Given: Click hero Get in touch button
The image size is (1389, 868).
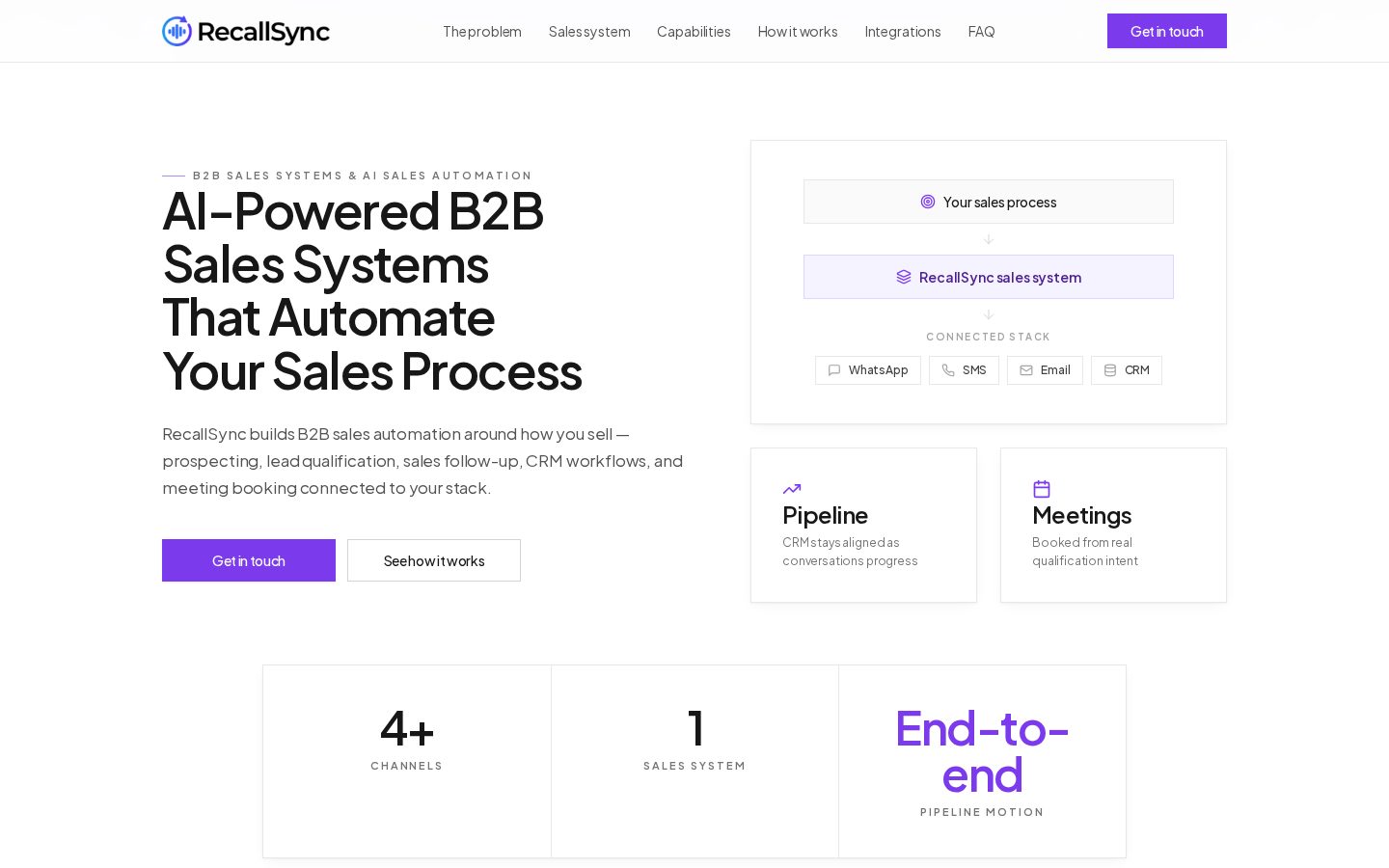Looking at the screenshot, I should 249,560.
